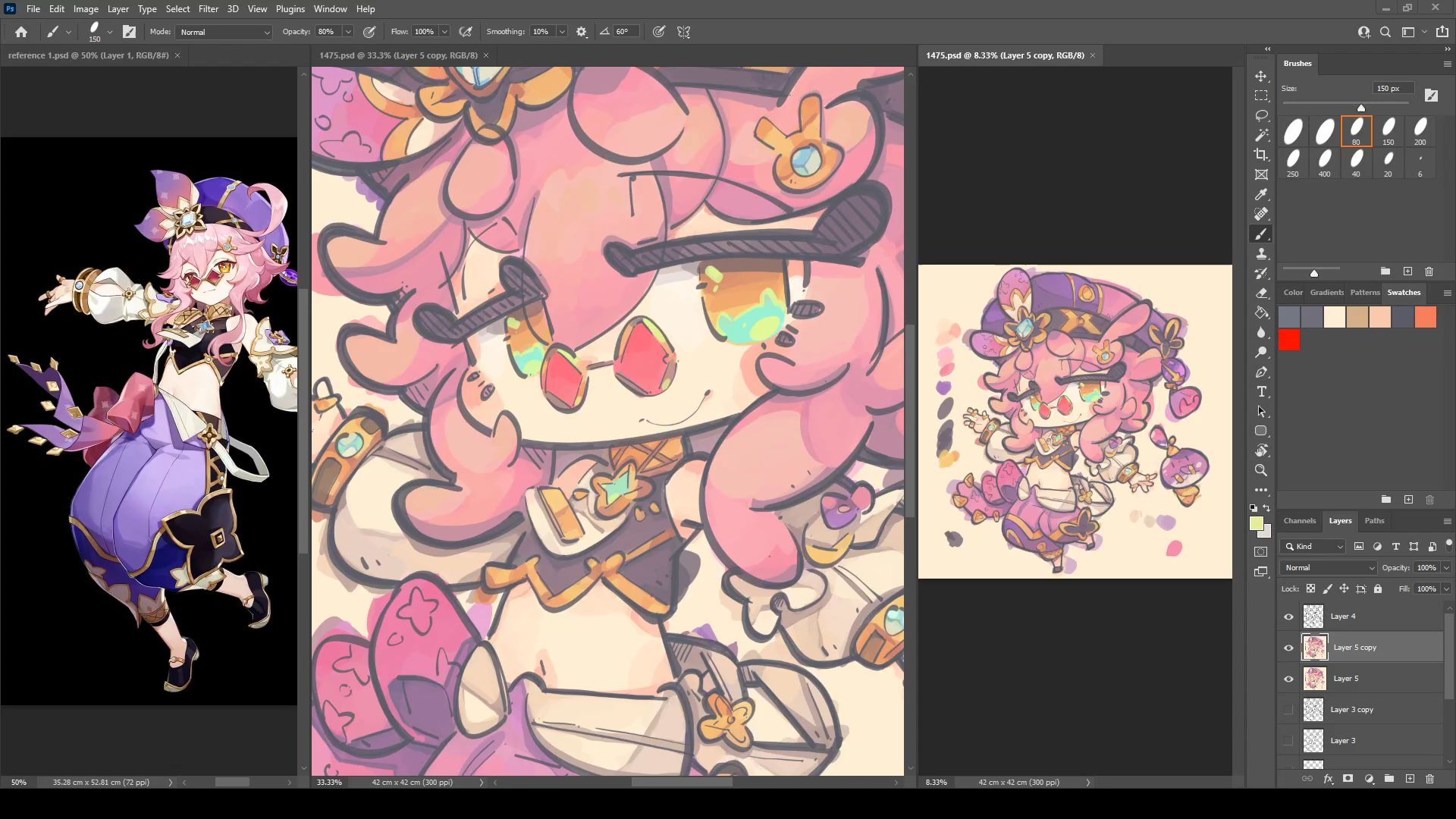Click brush angle 60° field

click(x=627, y=32)
